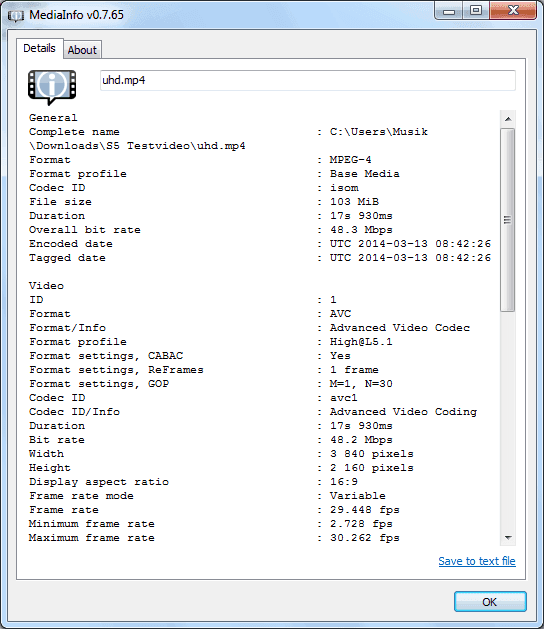Open the Save to text file link

click(477, 561)
